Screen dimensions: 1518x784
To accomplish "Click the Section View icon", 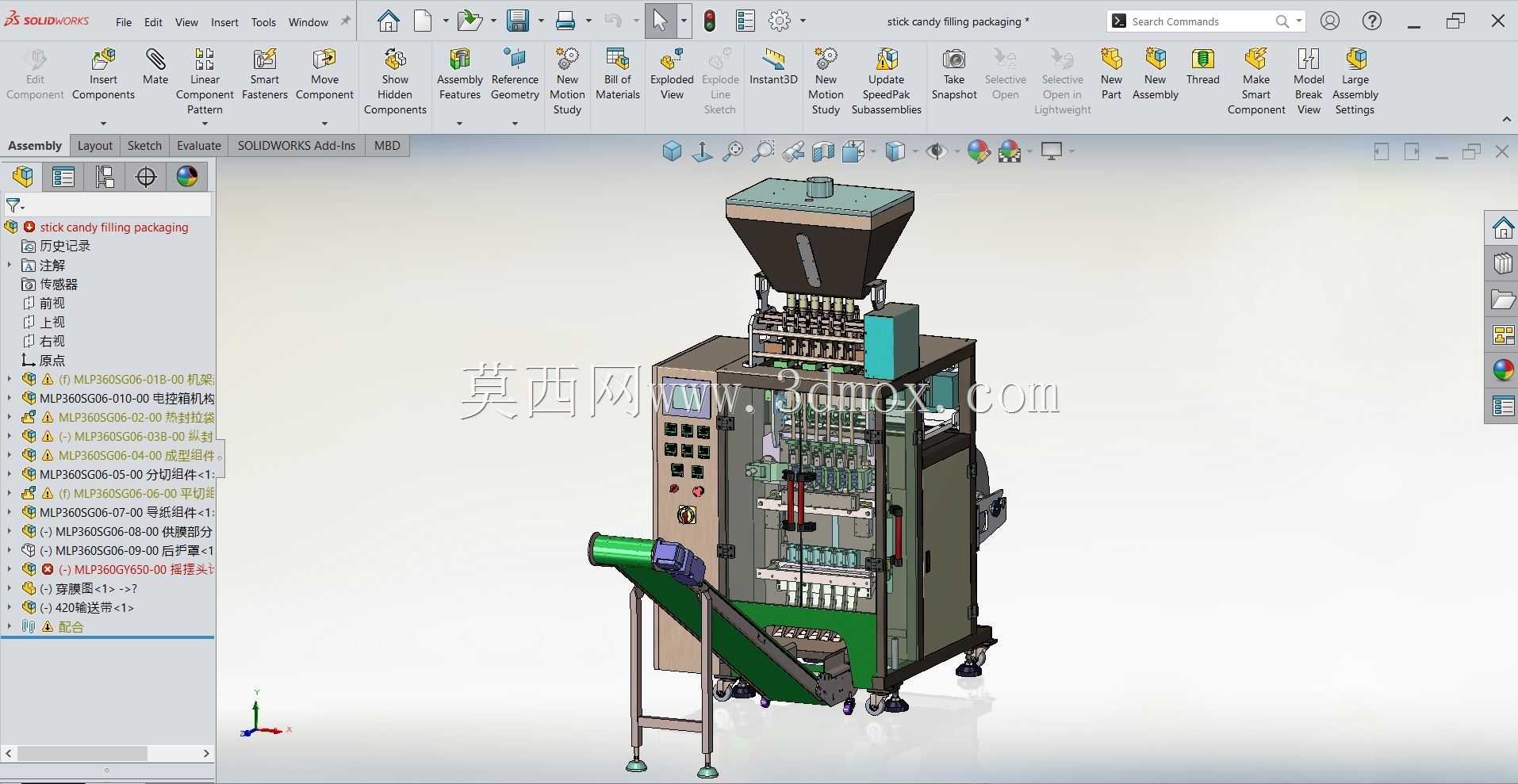I will click(823, 151).
